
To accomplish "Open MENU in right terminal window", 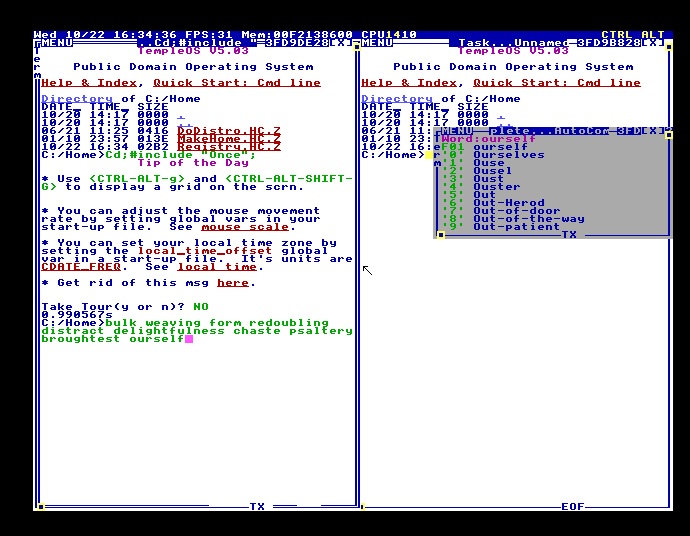I will [x=377, y=43].
